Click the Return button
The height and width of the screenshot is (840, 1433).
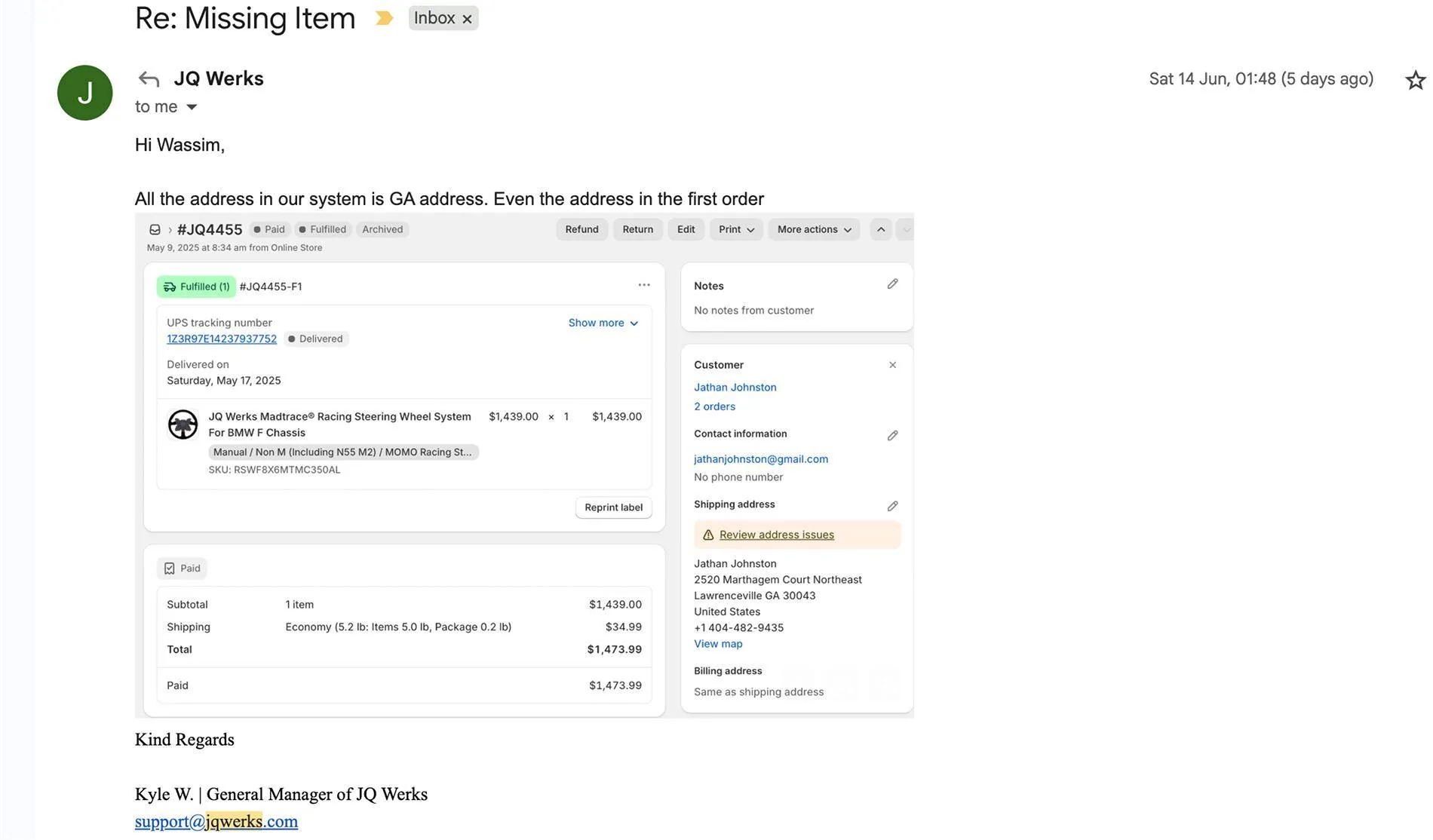(x=638, y=229)
